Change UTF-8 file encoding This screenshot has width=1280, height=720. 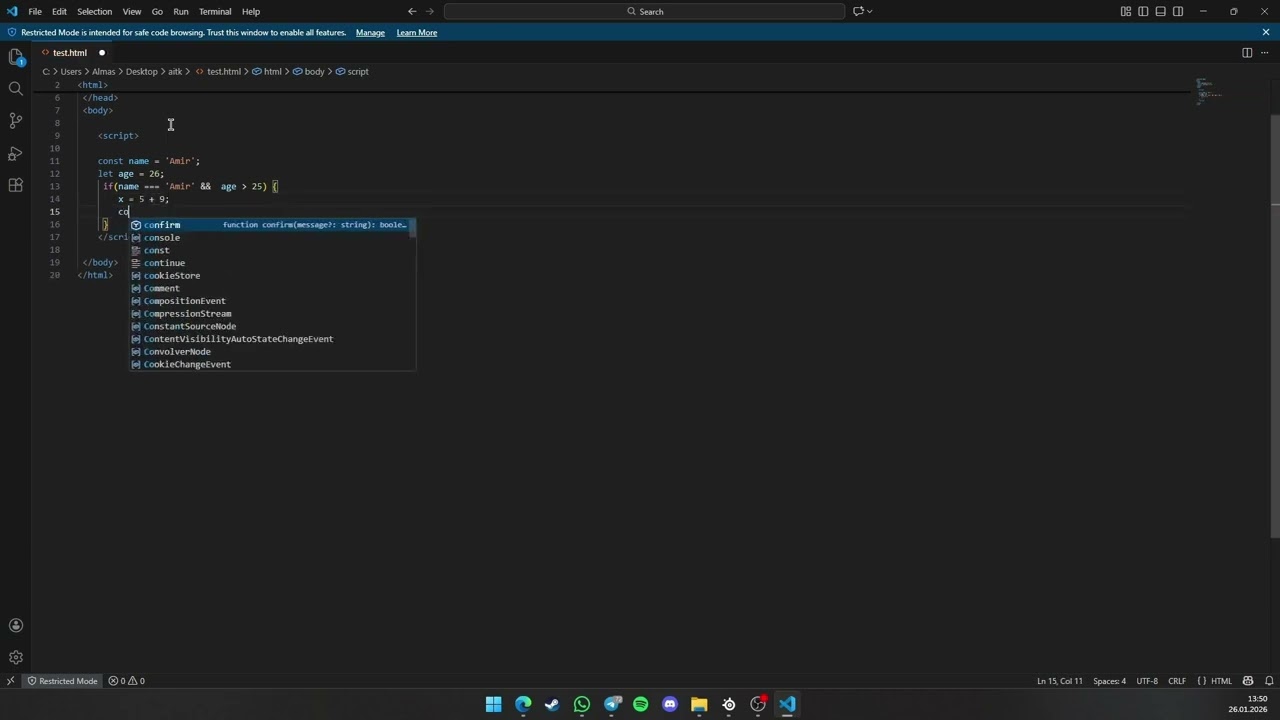coord(1147,681)
